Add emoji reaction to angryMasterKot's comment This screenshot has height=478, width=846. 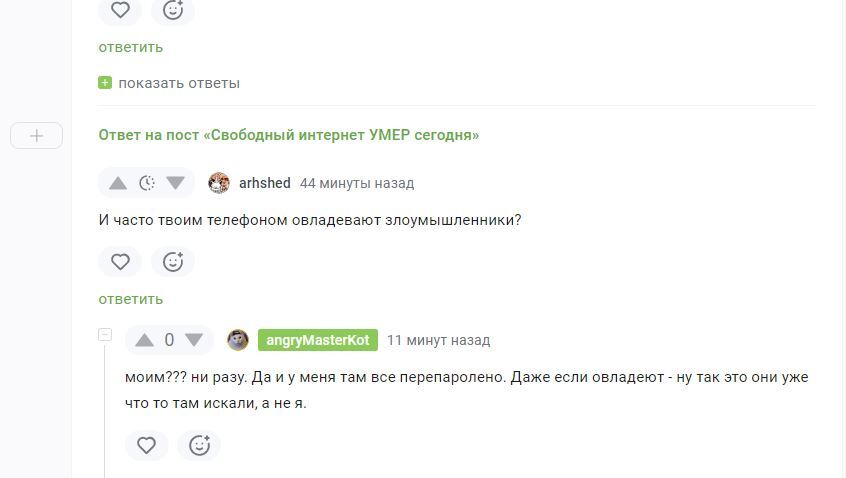click(x=199, y=445)
